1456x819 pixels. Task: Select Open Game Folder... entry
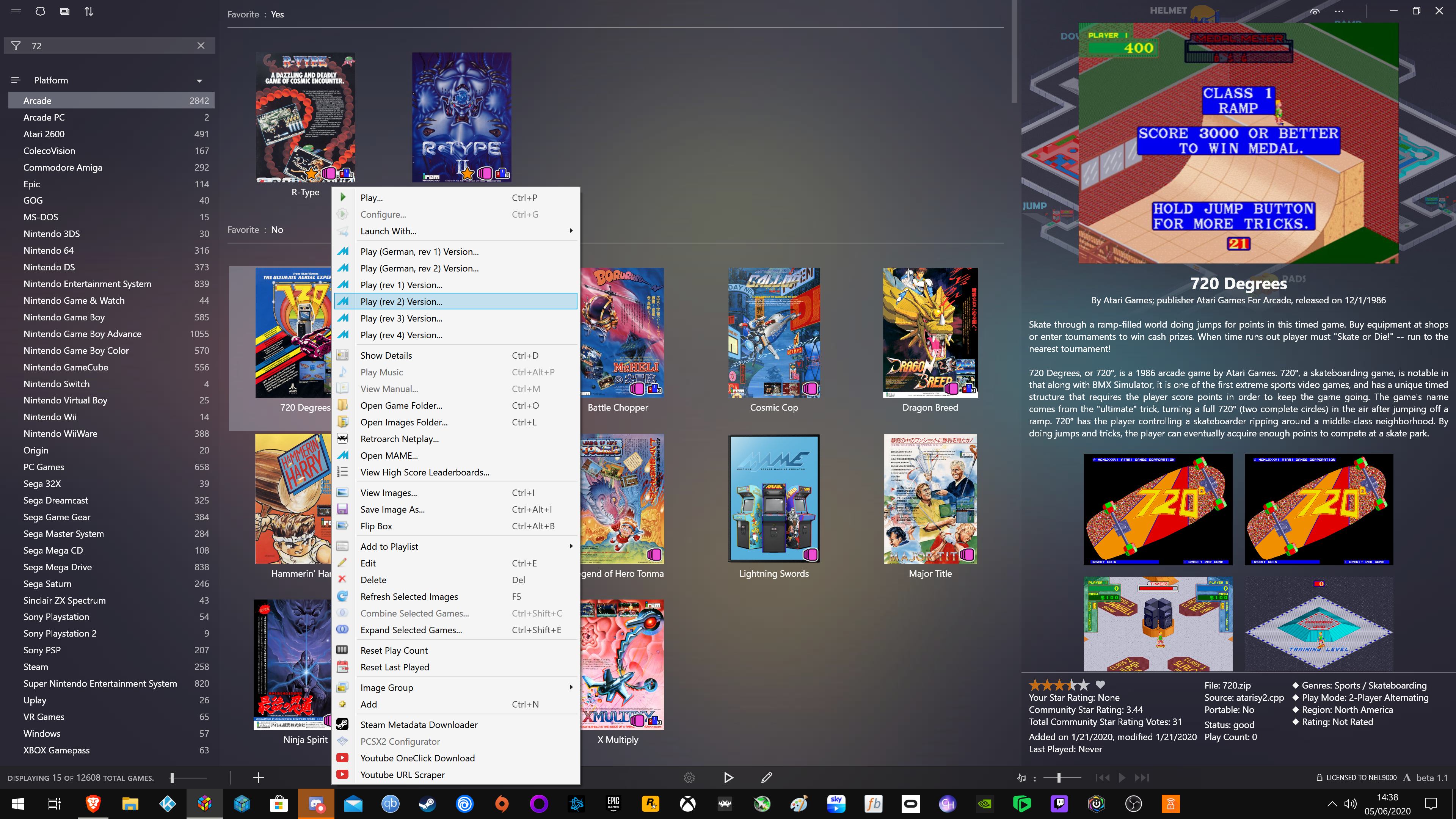[x=455, y=406]
